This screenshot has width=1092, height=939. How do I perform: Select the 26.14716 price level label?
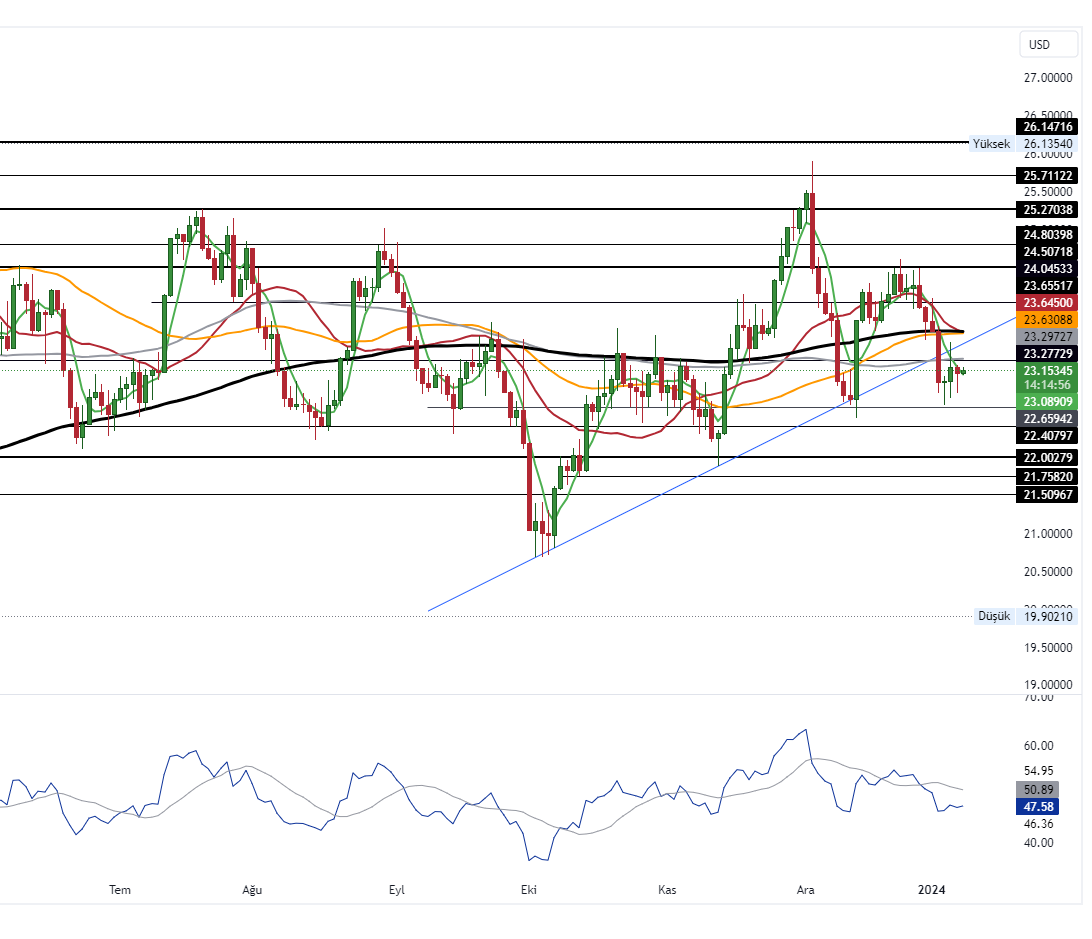click(1047, 127)
